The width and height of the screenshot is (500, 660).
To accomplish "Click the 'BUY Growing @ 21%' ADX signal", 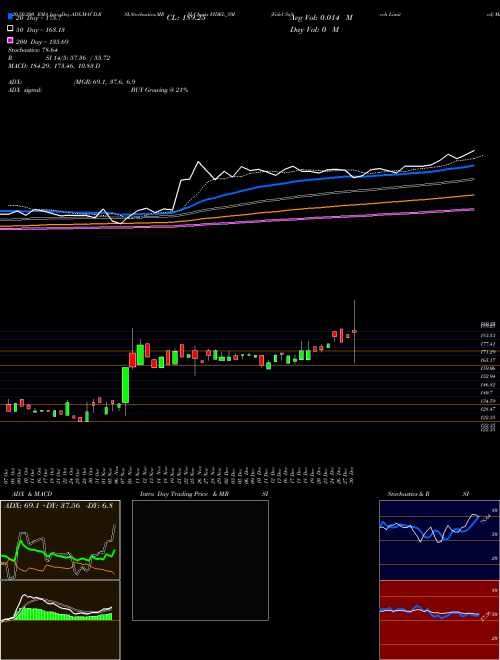I will click(x=160, y=90).
